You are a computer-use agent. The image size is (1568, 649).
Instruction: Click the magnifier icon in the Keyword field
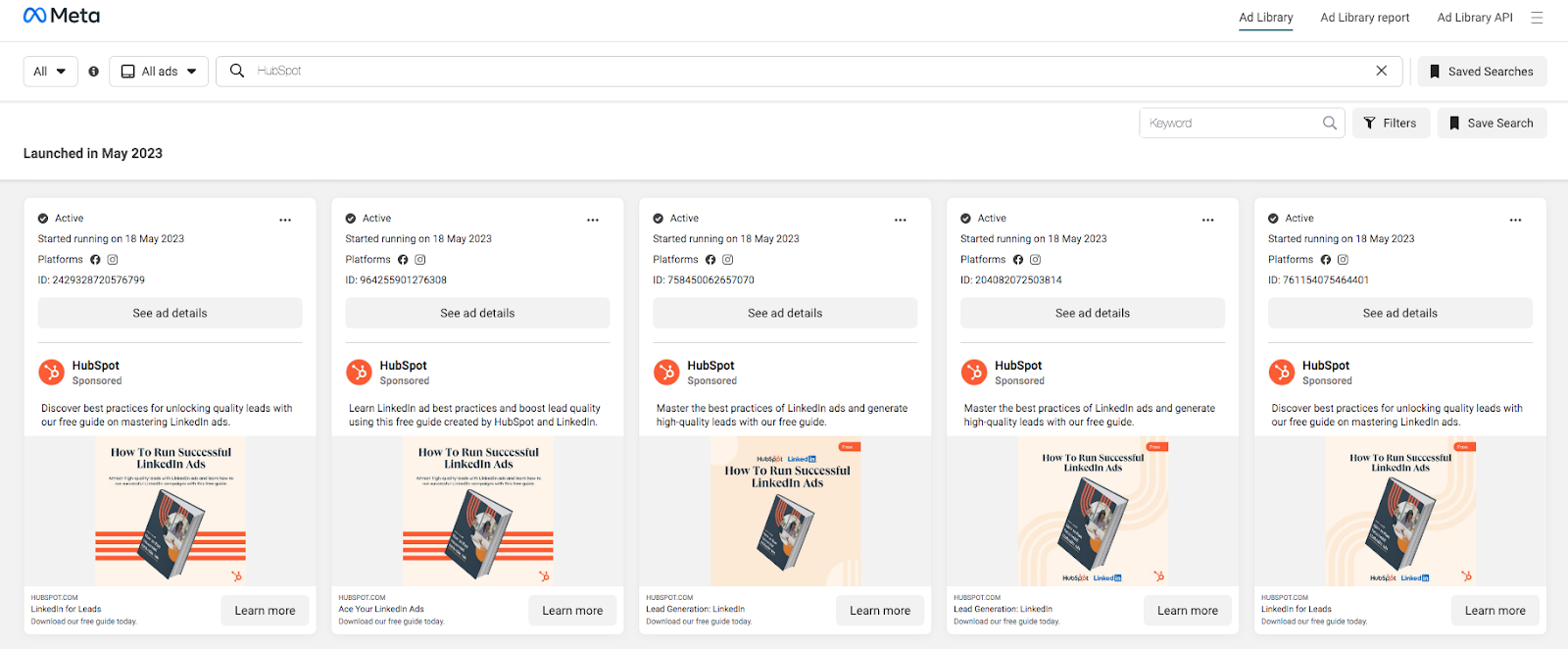(1330, 123)
